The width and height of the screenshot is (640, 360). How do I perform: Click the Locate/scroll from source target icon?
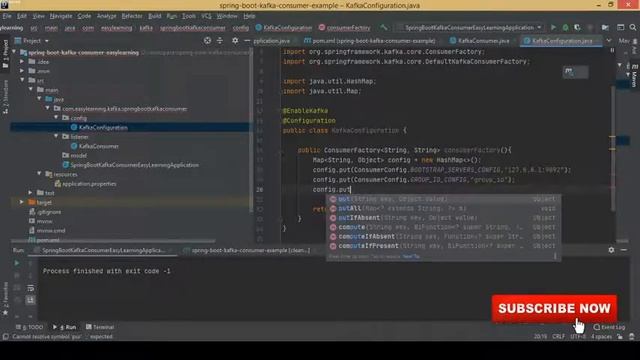tap(207, 40)
